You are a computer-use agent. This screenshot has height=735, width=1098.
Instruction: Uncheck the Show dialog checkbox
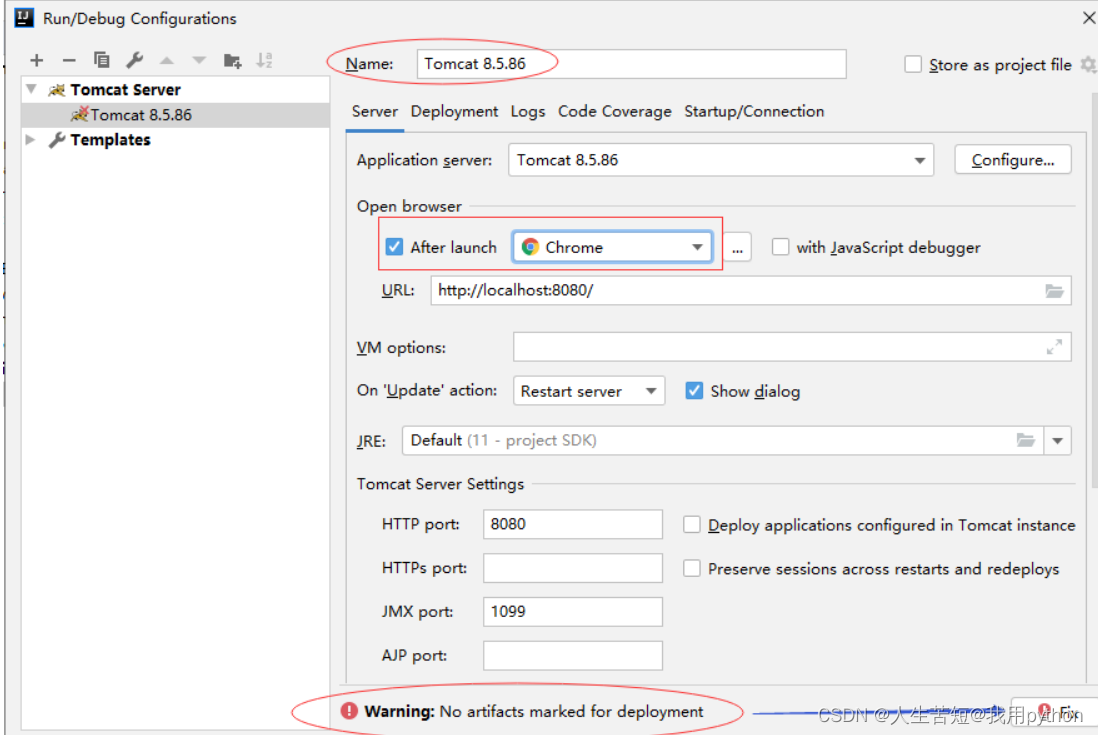coord(694,391)
